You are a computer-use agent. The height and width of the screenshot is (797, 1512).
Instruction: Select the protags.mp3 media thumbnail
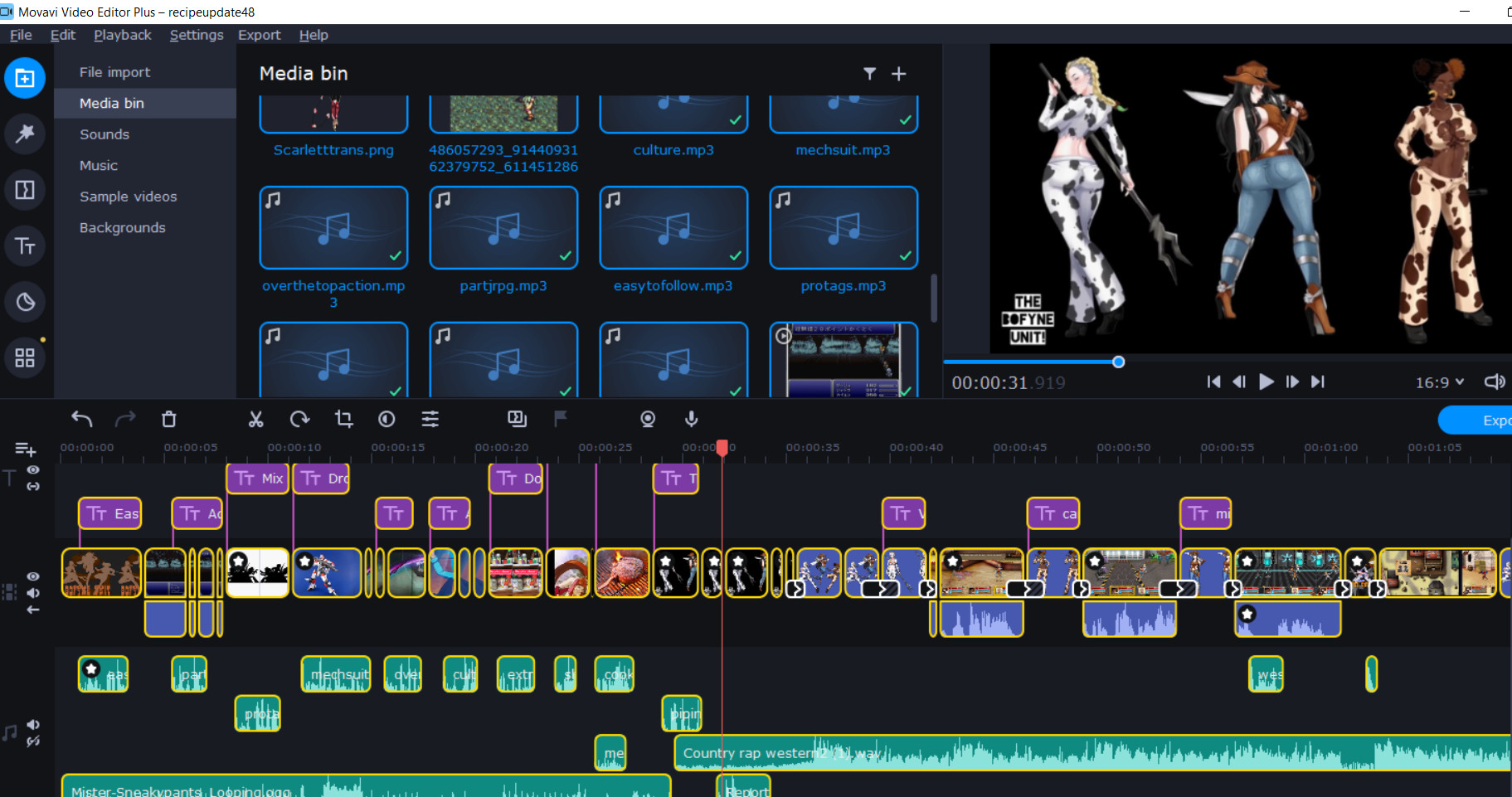(x=843, y=228)
